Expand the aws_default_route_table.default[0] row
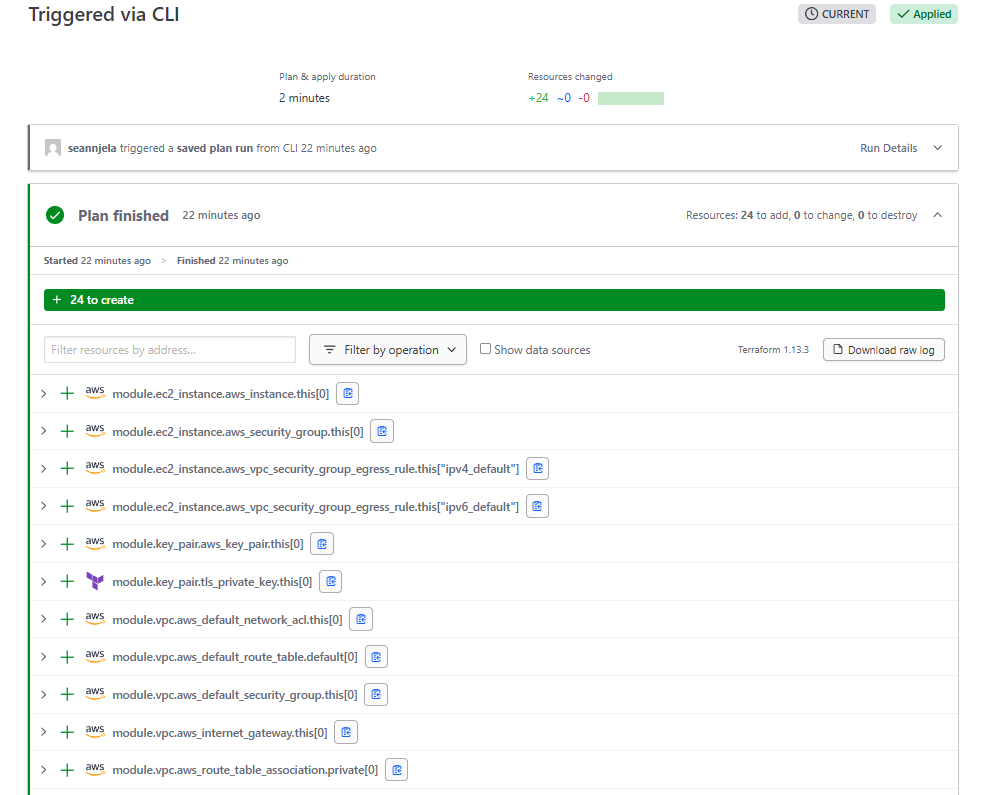The width and height of the screenshot is (991, 795). click(x=43, y=657)
